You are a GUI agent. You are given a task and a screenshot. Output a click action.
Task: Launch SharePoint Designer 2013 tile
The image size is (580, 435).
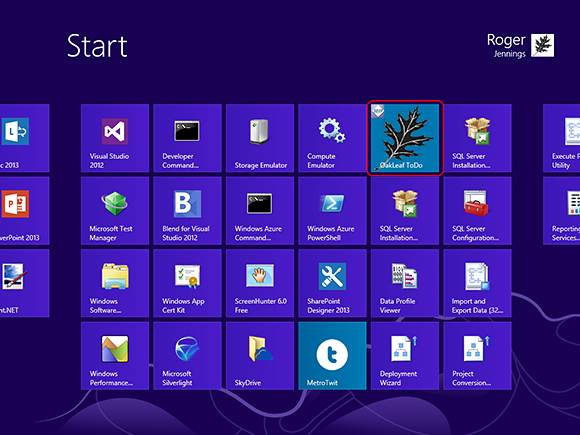[332, 283]
